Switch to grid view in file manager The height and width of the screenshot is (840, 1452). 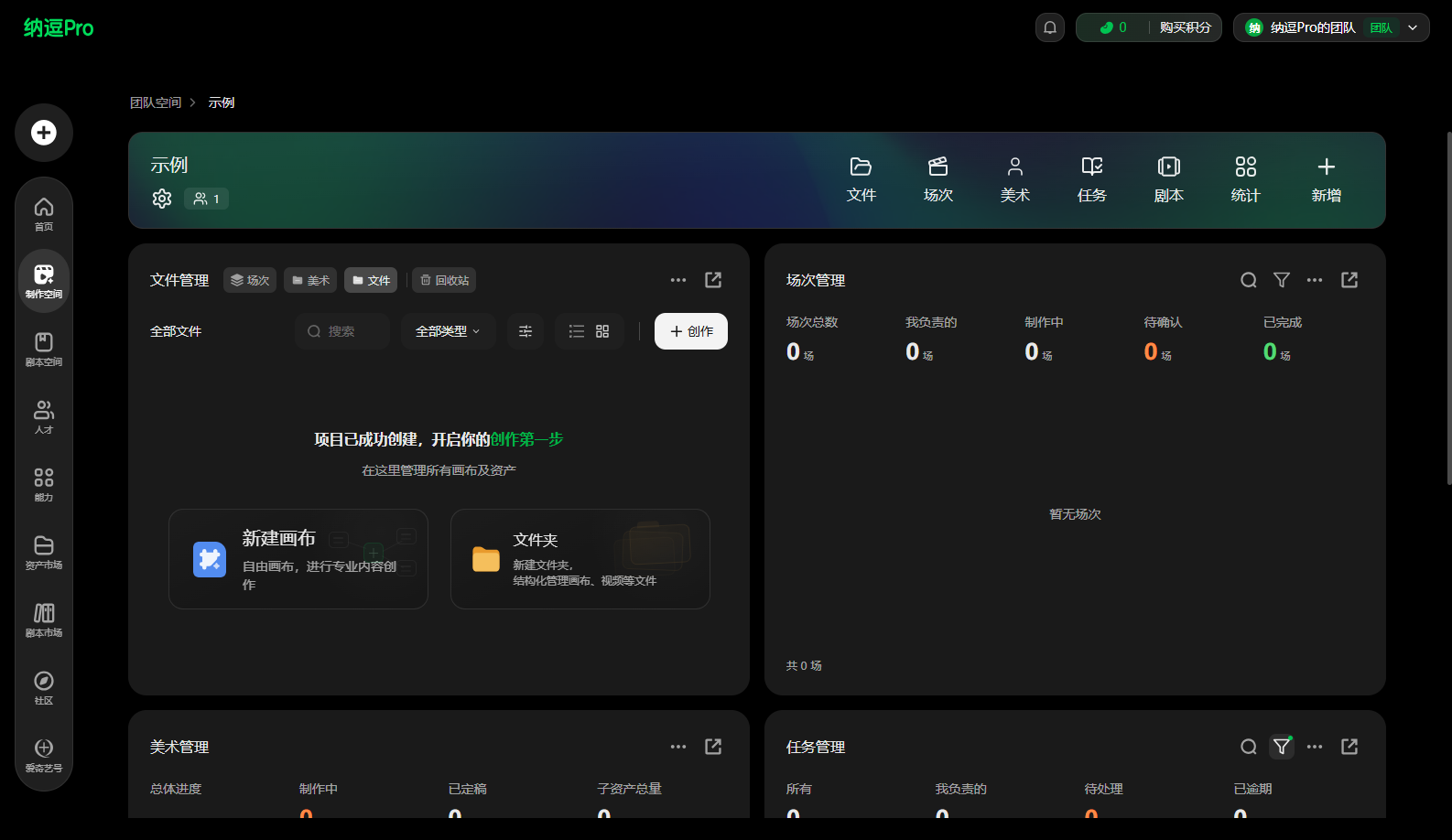[602, 331]
